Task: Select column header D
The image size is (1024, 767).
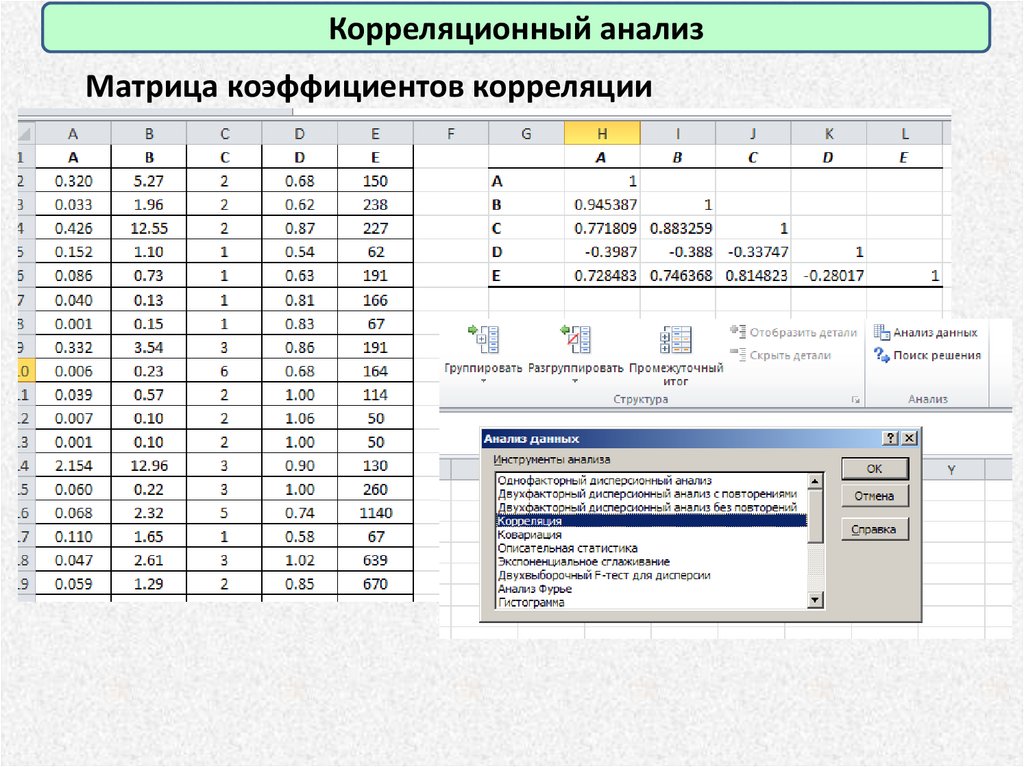Action: click(300, 134)
